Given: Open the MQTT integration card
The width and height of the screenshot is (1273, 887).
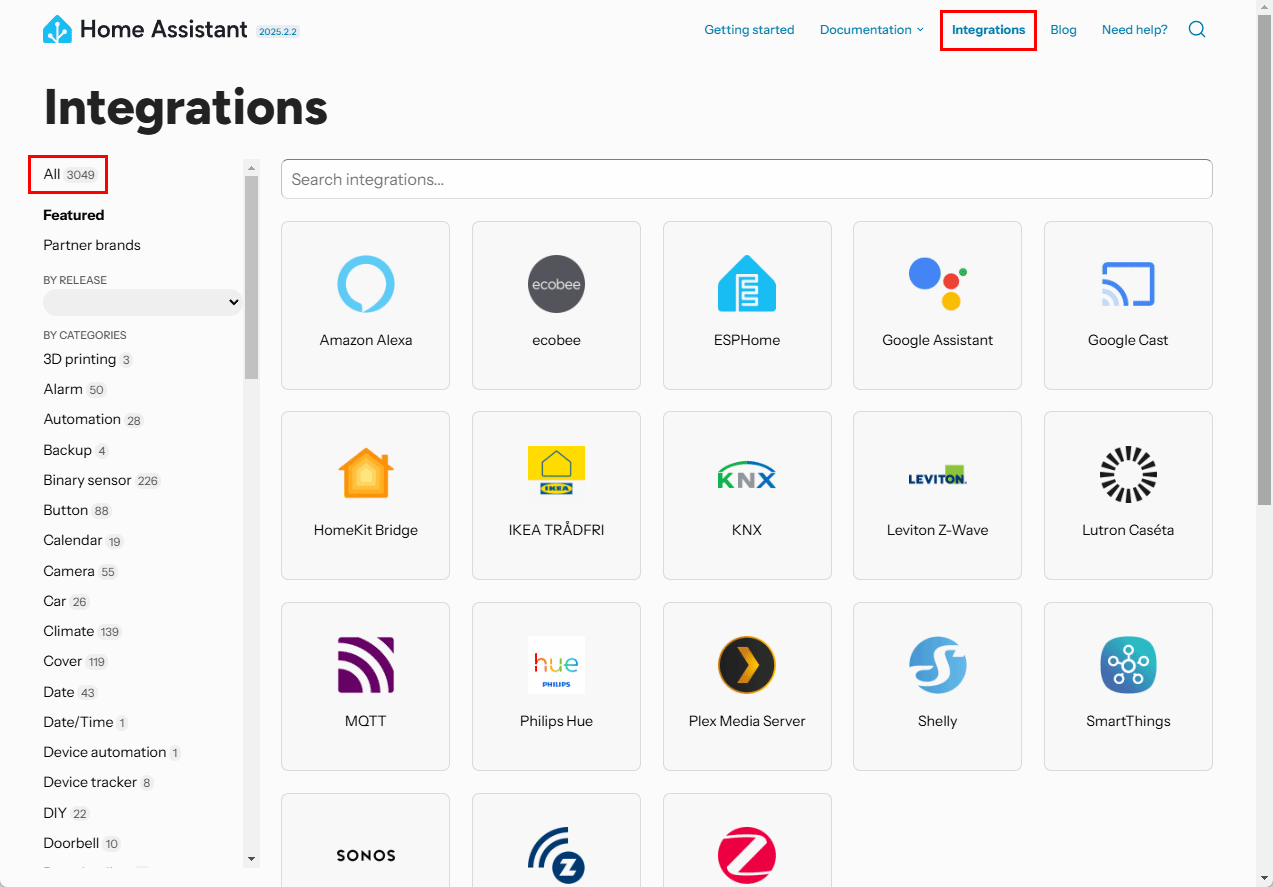Looking at the screenshot, I should pos(366,686).
